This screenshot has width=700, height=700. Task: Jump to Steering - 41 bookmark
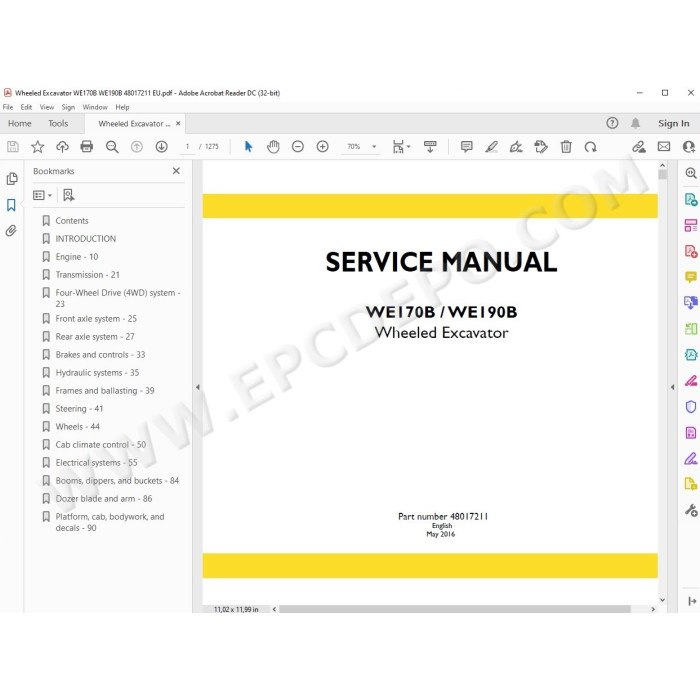[79, 408]
